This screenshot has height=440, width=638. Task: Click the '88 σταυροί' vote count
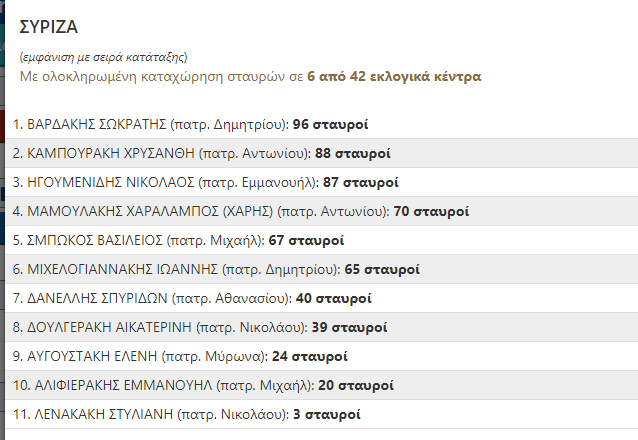click(353, 153)
